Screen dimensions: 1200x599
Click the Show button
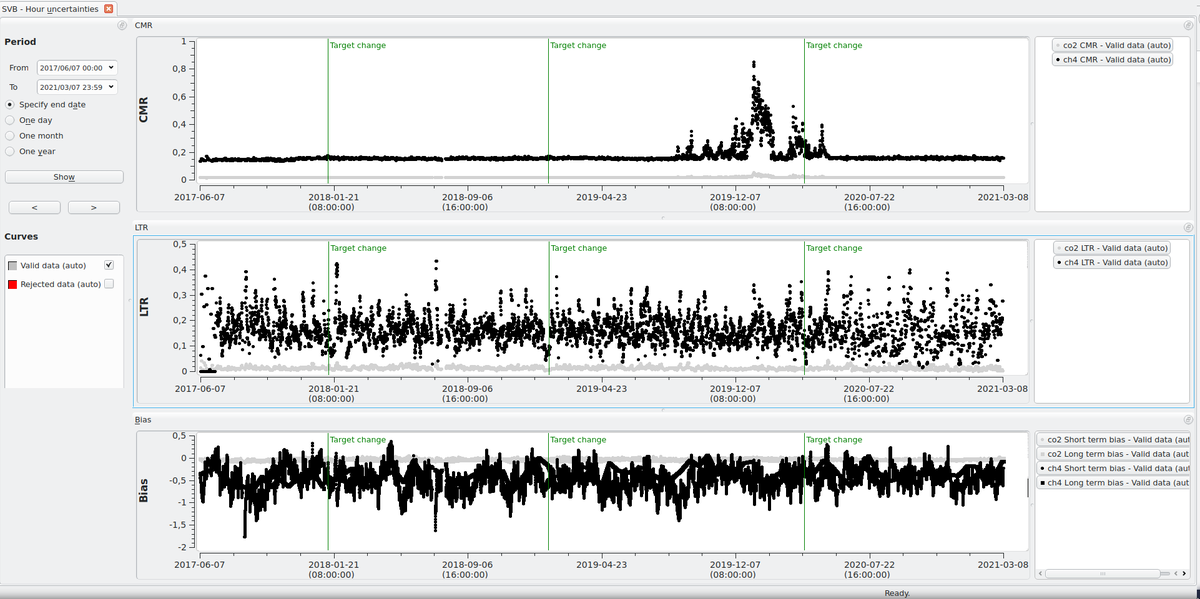(63, 176)
